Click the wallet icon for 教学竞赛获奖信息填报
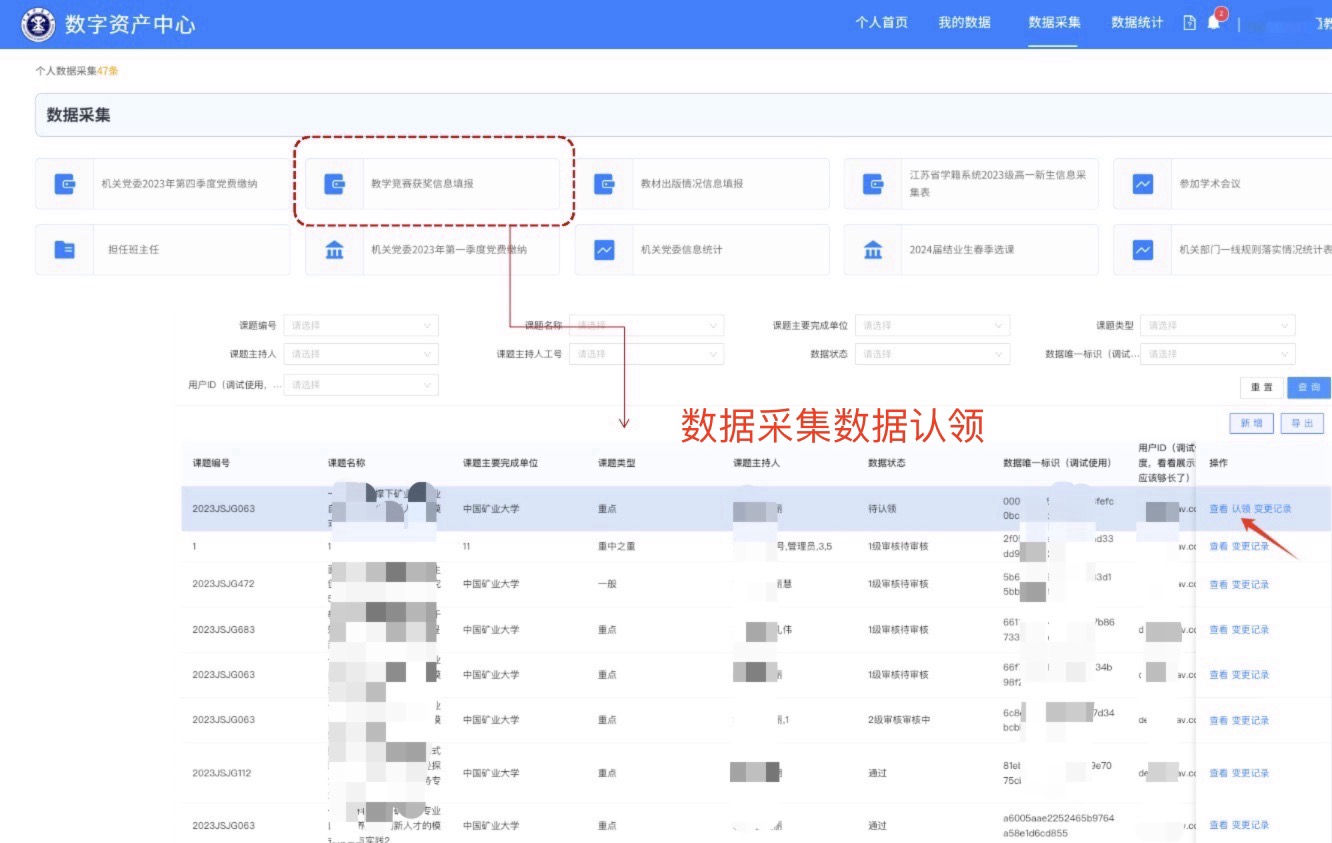1332x843 pixels. pyautogui.click(x=334, y=184)
